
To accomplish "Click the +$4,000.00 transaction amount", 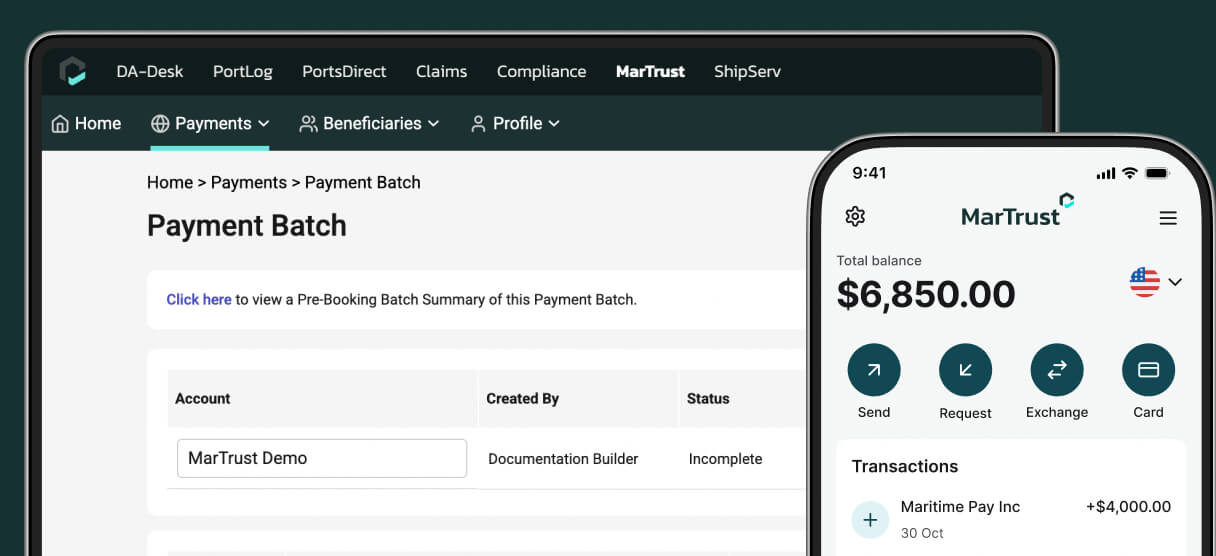I will coord(1128,507).
